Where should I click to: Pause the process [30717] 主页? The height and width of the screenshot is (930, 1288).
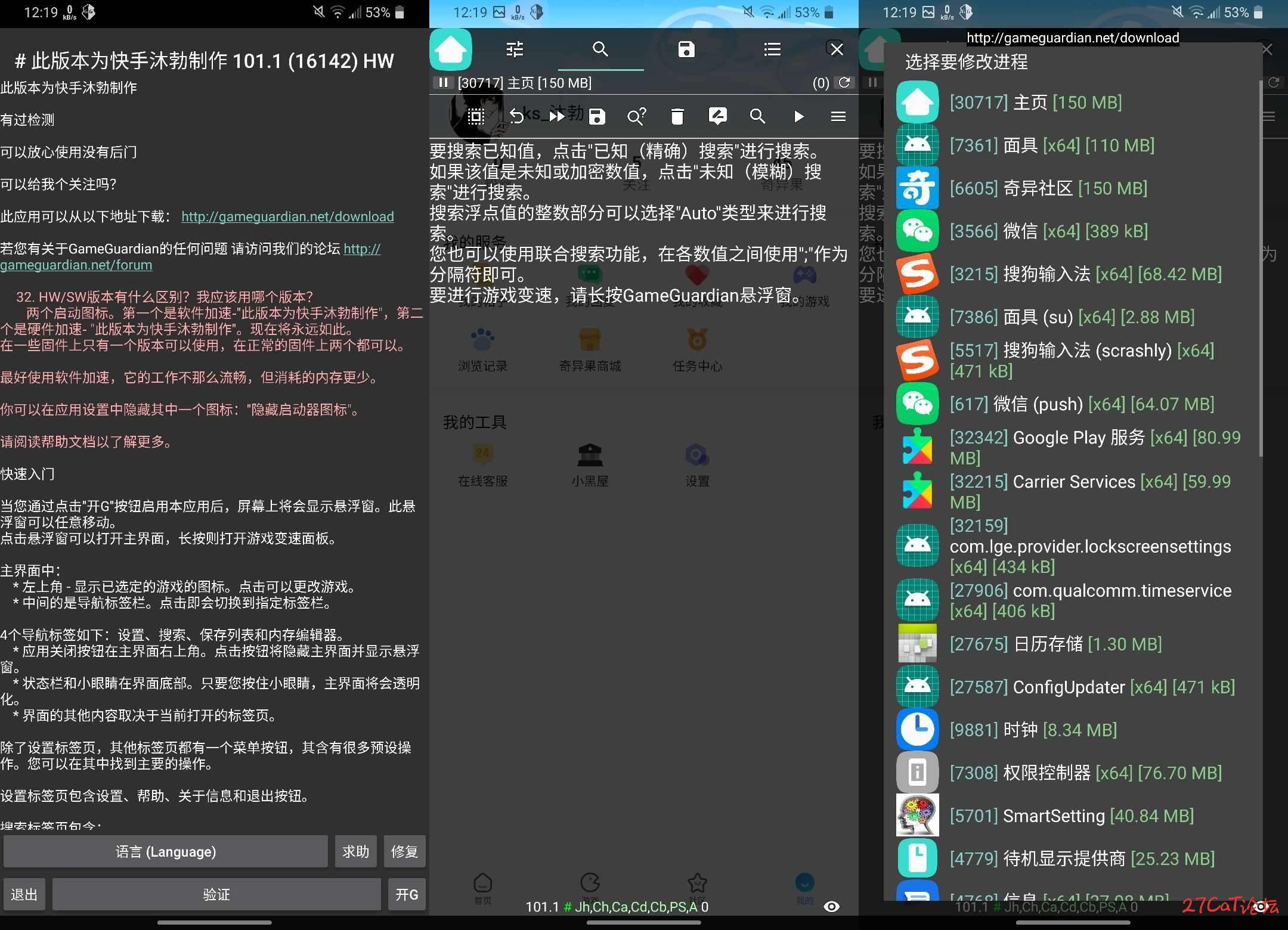pyautogui.click(x=442, y=82)
